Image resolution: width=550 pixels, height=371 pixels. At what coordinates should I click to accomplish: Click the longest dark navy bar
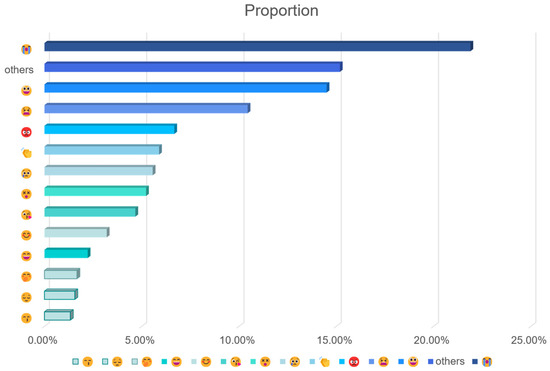pyautogui.click(x=259, y=46)
